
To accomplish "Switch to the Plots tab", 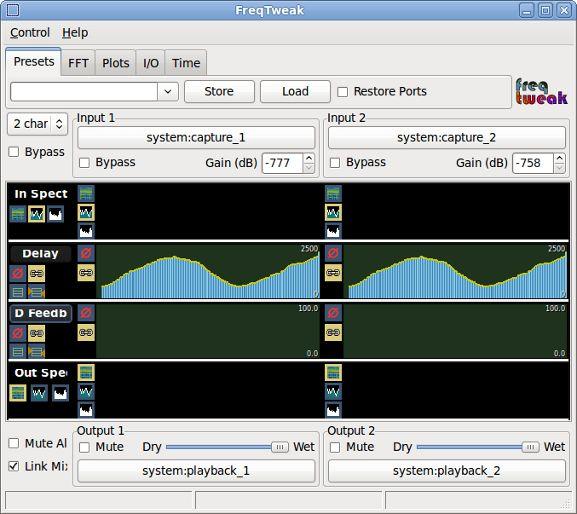I will 116,63.
